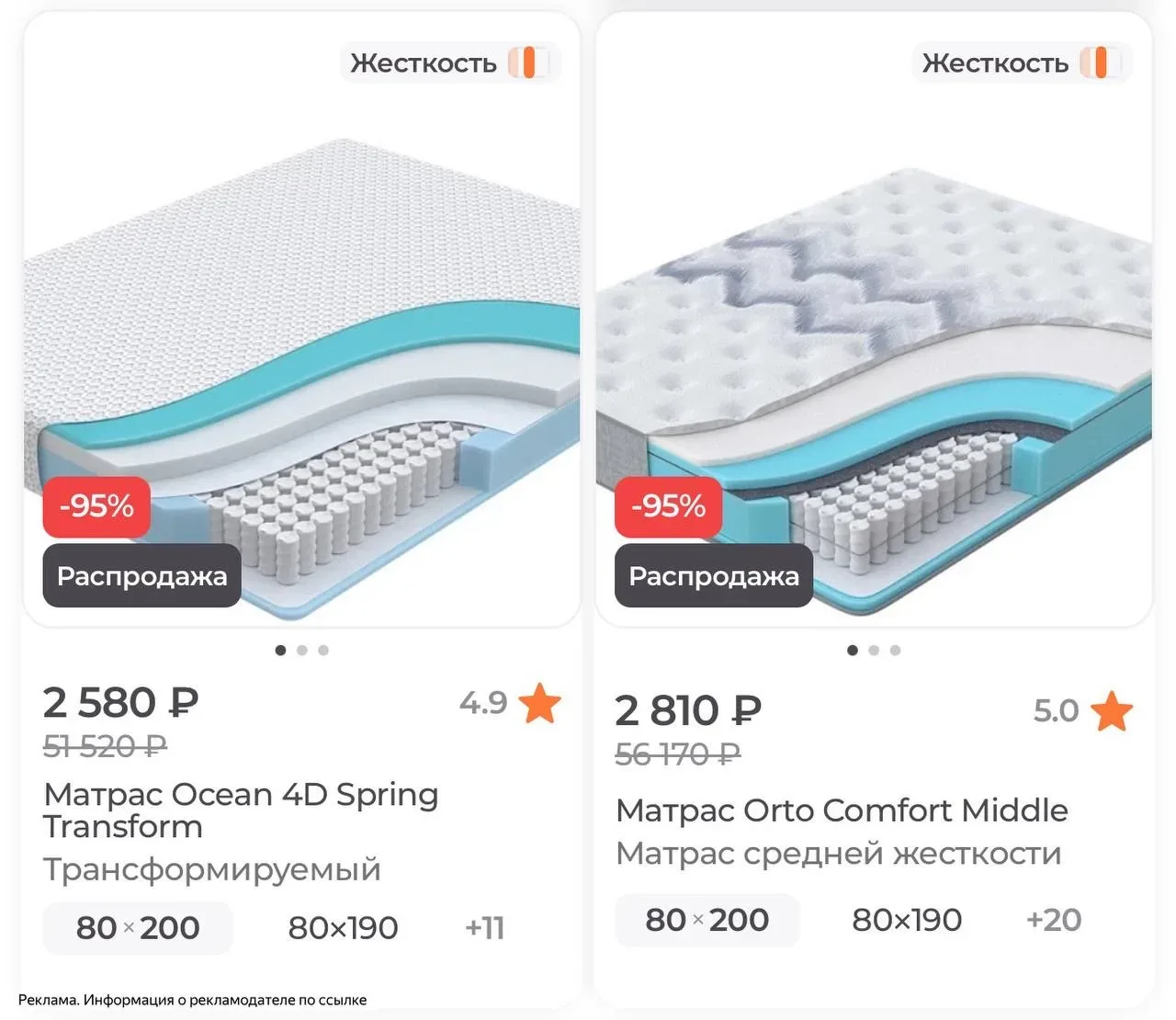Select 80×200 size for Ocean mattress
The image size is (1176, 1020).
click(x=138, y=928)
